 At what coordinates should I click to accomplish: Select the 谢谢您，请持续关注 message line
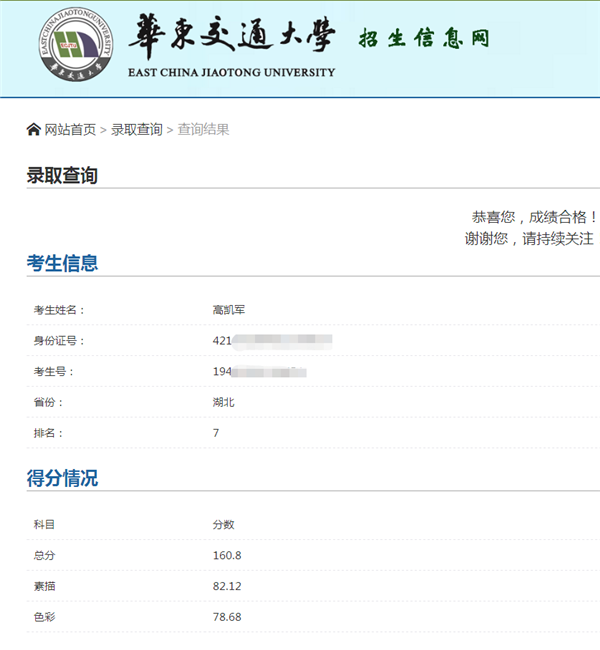coord(529,239)
